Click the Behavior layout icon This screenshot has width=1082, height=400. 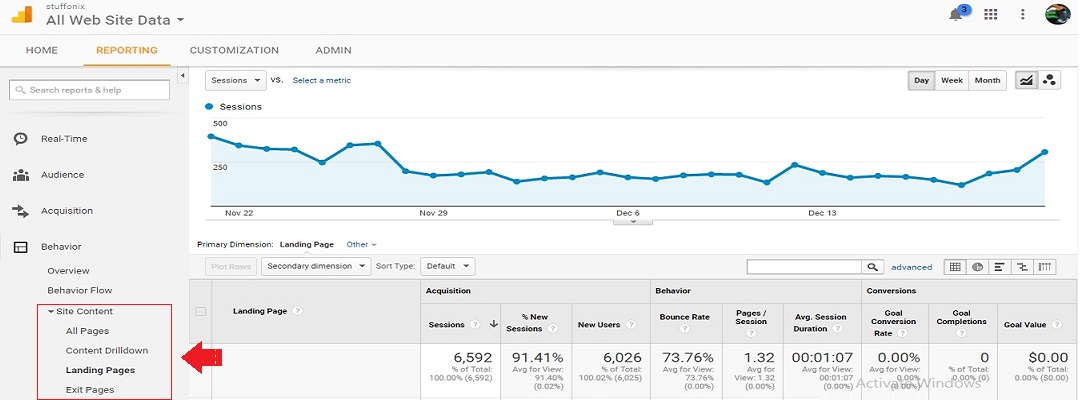coord(21,247)
